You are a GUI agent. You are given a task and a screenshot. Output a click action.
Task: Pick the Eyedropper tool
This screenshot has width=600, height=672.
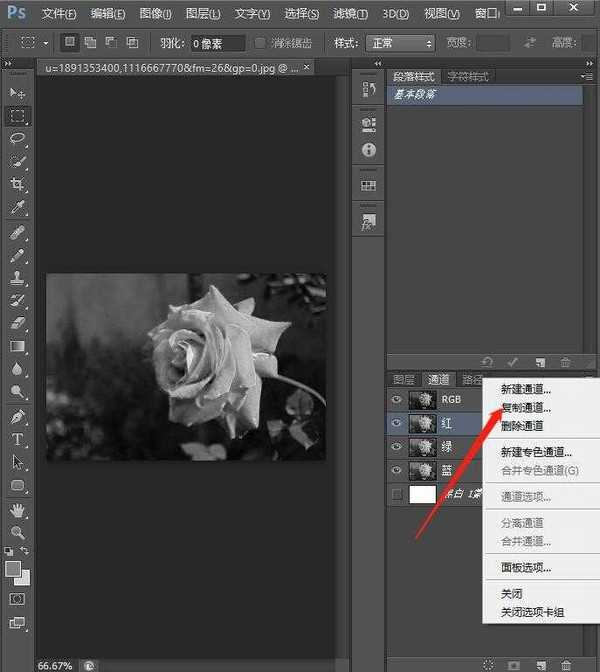[18, 208]
